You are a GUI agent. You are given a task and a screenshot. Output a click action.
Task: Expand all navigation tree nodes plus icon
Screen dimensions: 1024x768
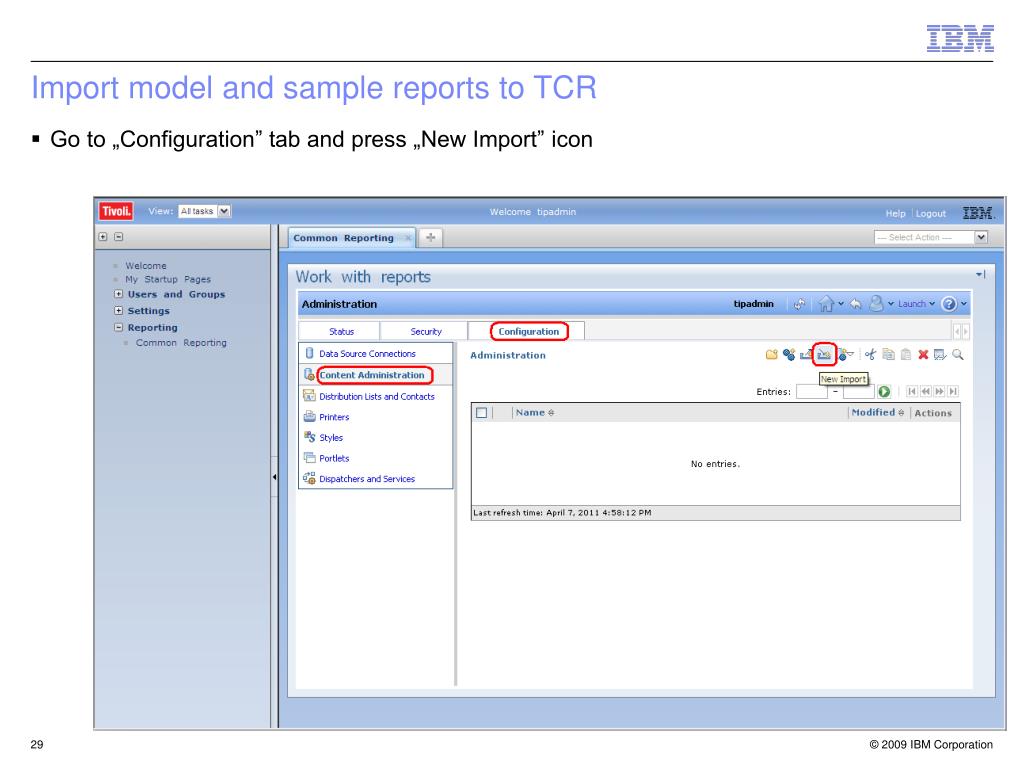coord(103,237)
